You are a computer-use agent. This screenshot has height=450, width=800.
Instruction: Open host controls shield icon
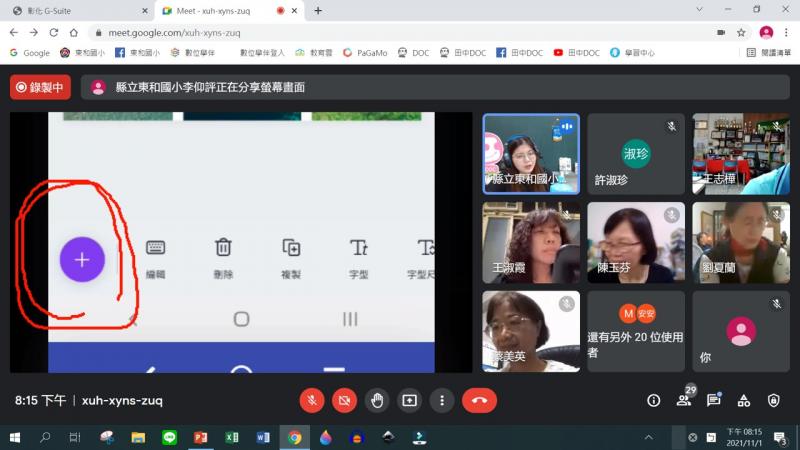pos(774,401)
